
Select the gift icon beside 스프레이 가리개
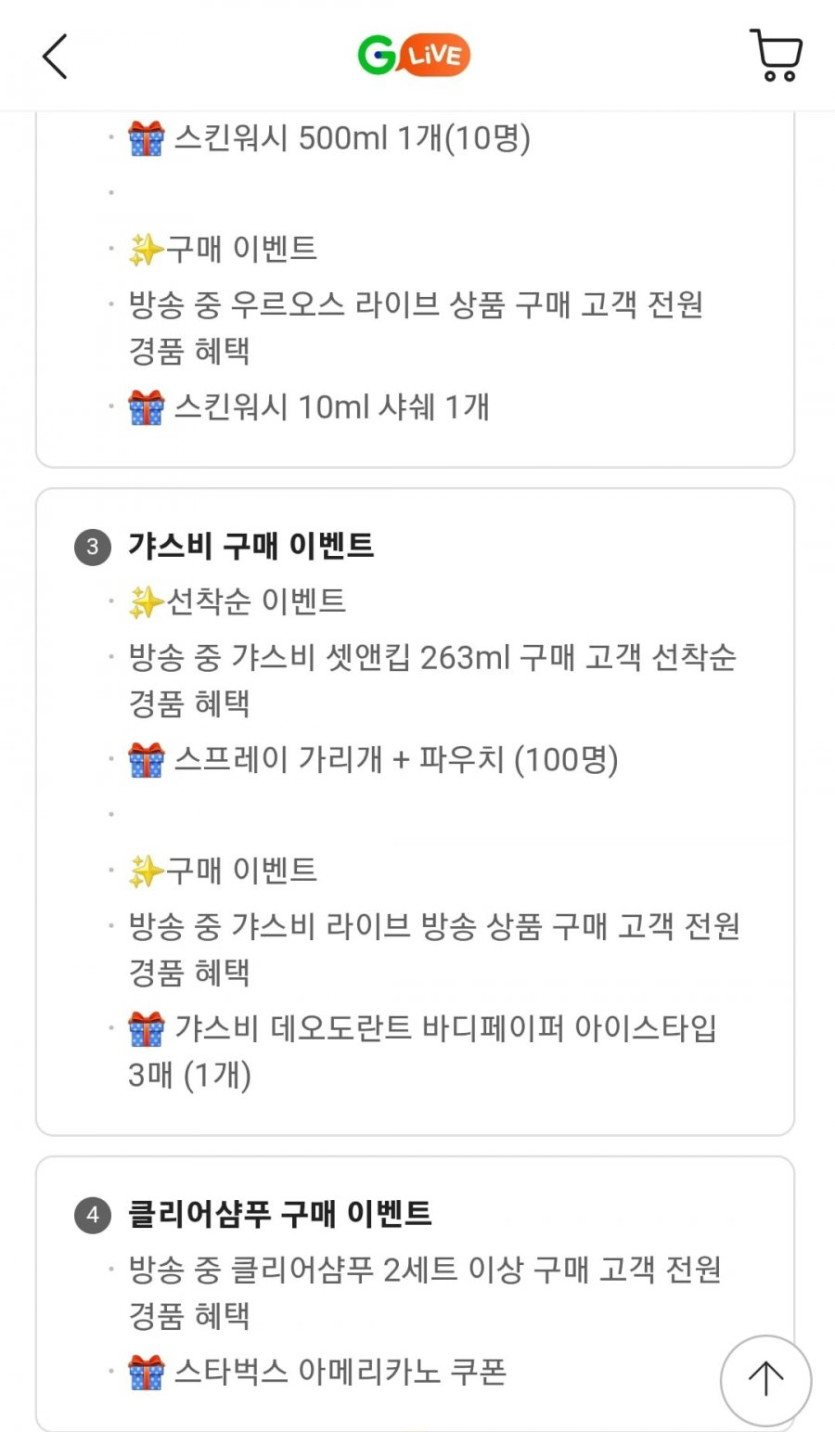[x=146, y=761]
